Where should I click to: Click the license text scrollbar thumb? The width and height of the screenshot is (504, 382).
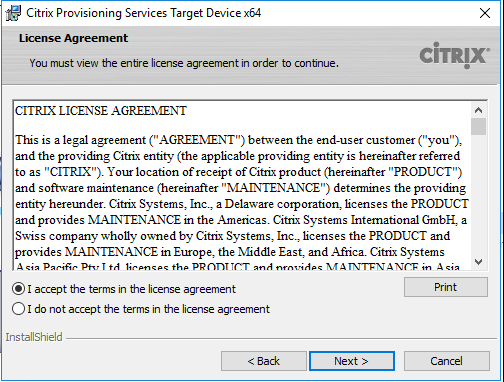[x=478, y=126]
